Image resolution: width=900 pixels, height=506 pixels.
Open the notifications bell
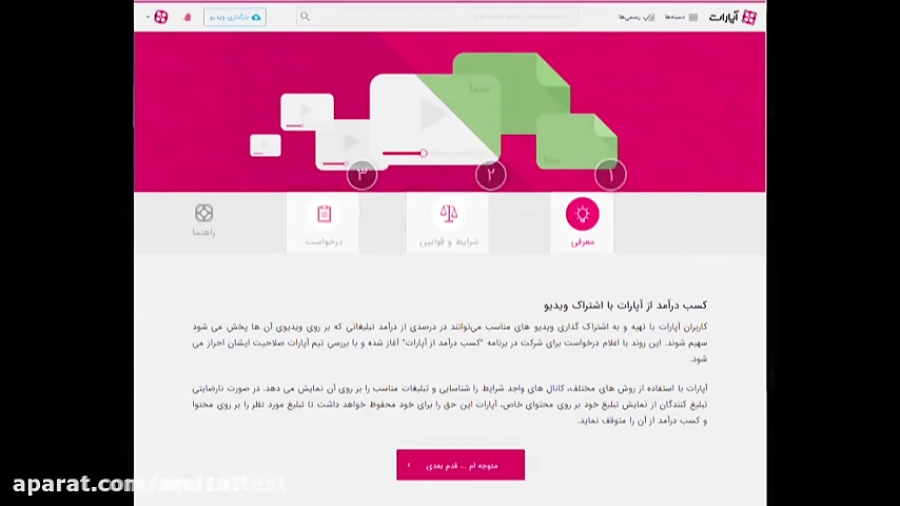[187, 17]
